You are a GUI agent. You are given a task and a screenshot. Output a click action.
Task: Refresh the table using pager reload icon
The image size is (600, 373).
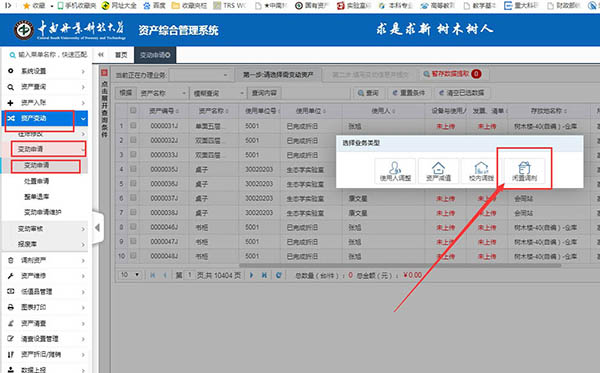point(279,275)
